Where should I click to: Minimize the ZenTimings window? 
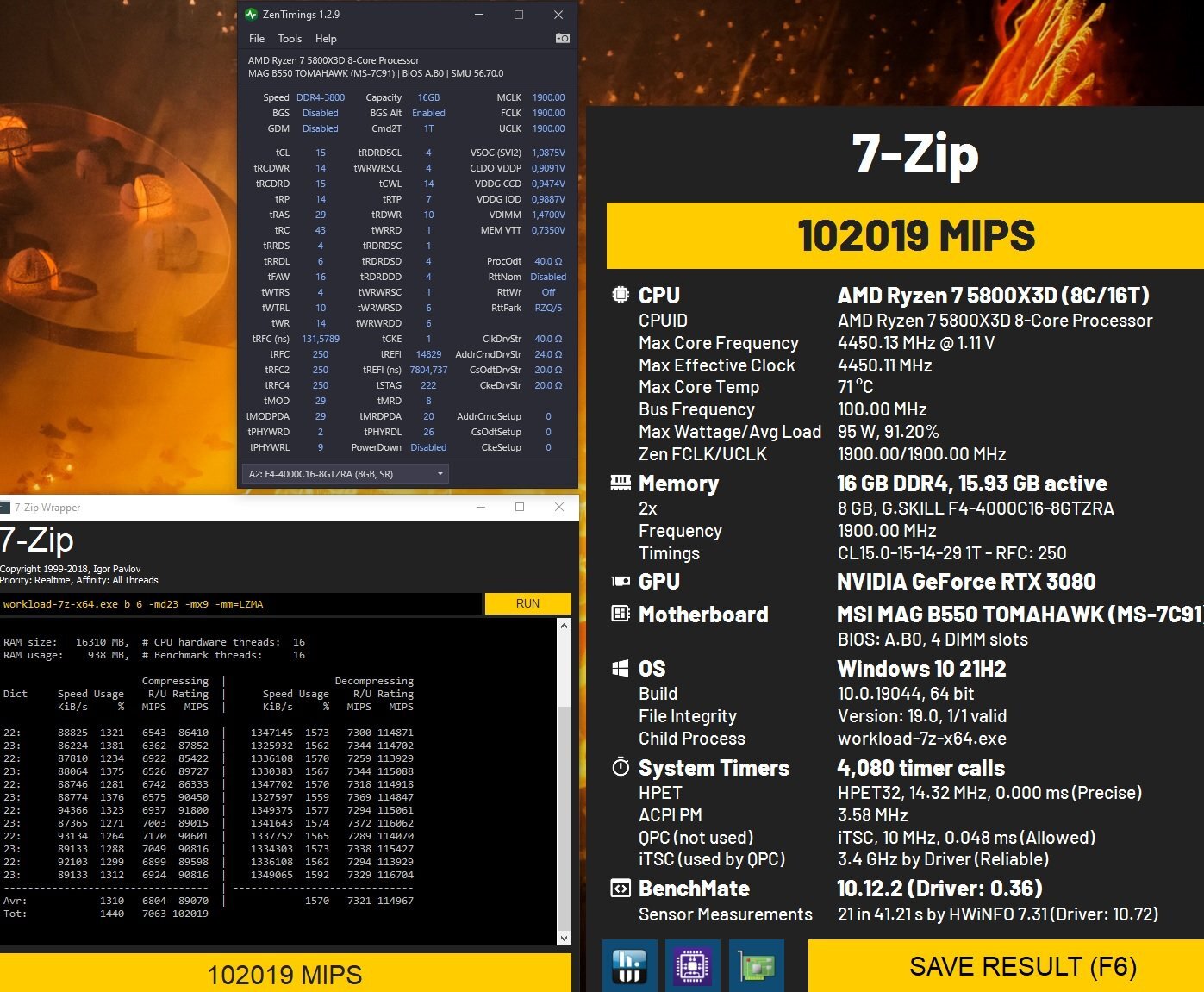(x=480, y=15)
